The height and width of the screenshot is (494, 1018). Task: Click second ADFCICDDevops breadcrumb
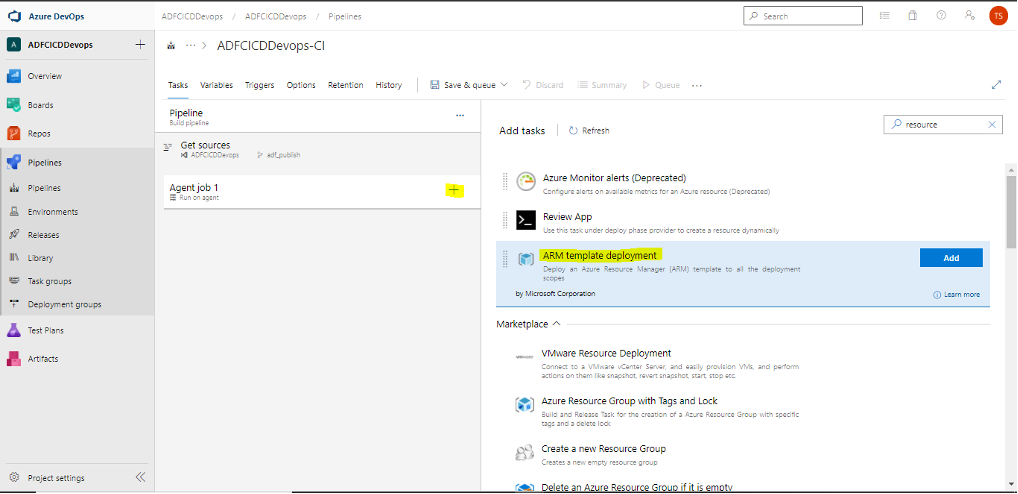tap(276, 16)
